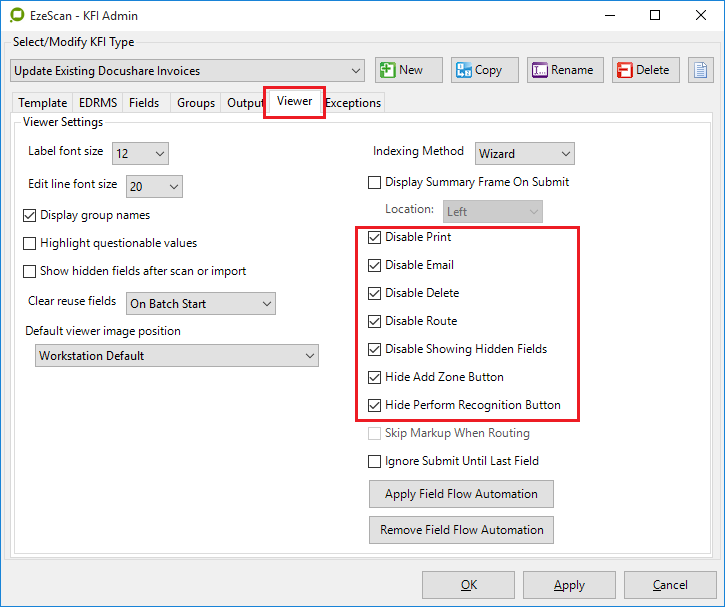Viewport: 725px width, 607px height.
Task: Switch to the Fields tab
Action: [x=144, y=103]
